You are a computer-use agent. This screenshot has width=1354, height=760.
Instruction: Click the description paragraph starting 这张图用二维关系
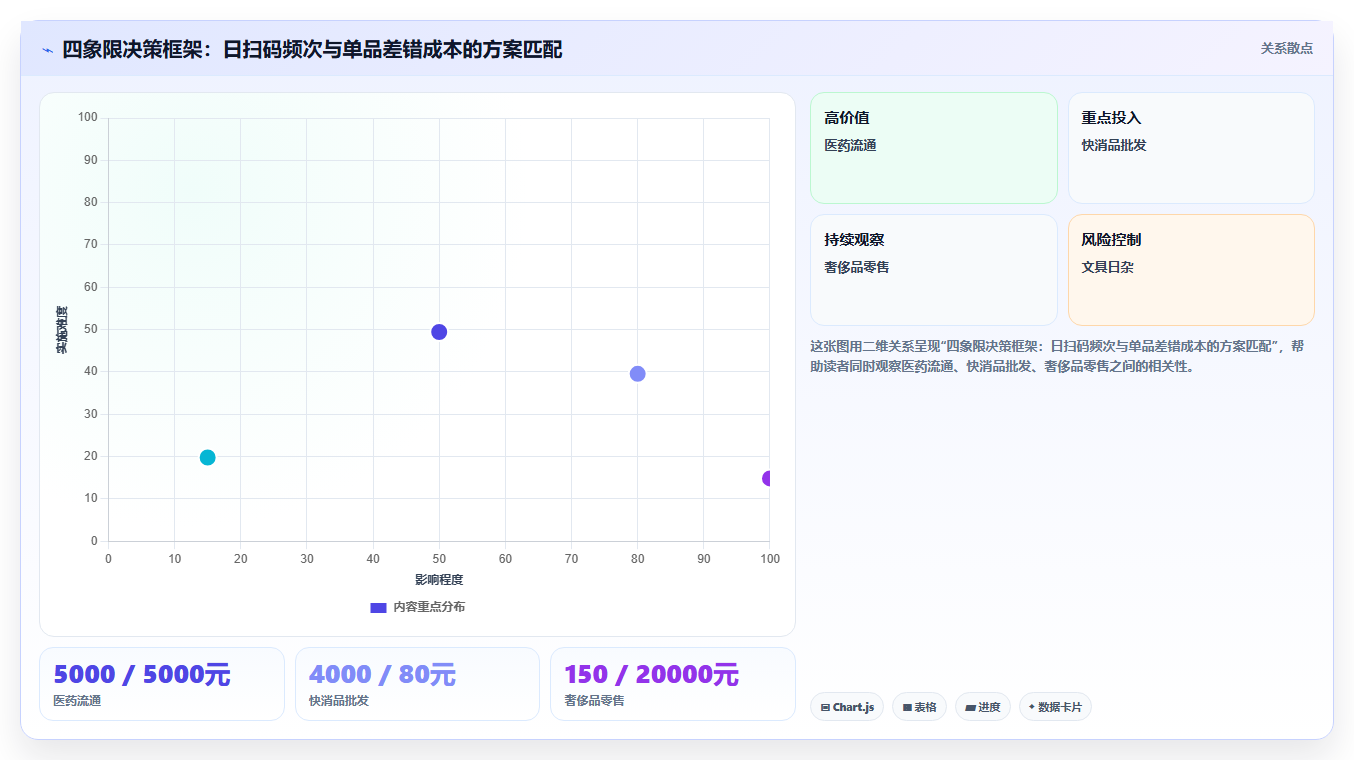1057,356
